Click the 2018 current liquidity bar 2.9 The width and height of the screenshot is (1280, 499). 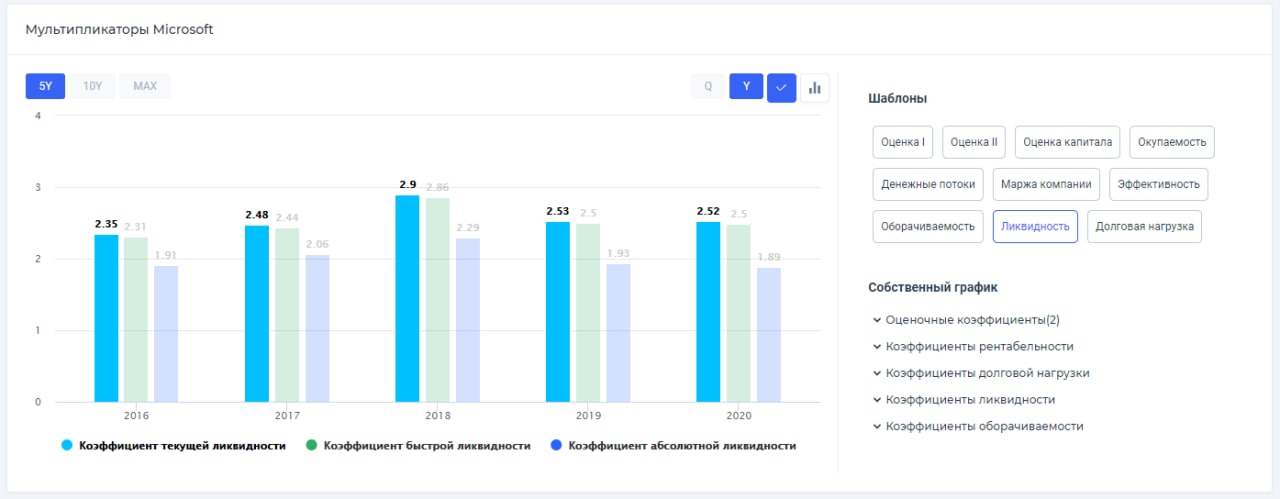407,298
